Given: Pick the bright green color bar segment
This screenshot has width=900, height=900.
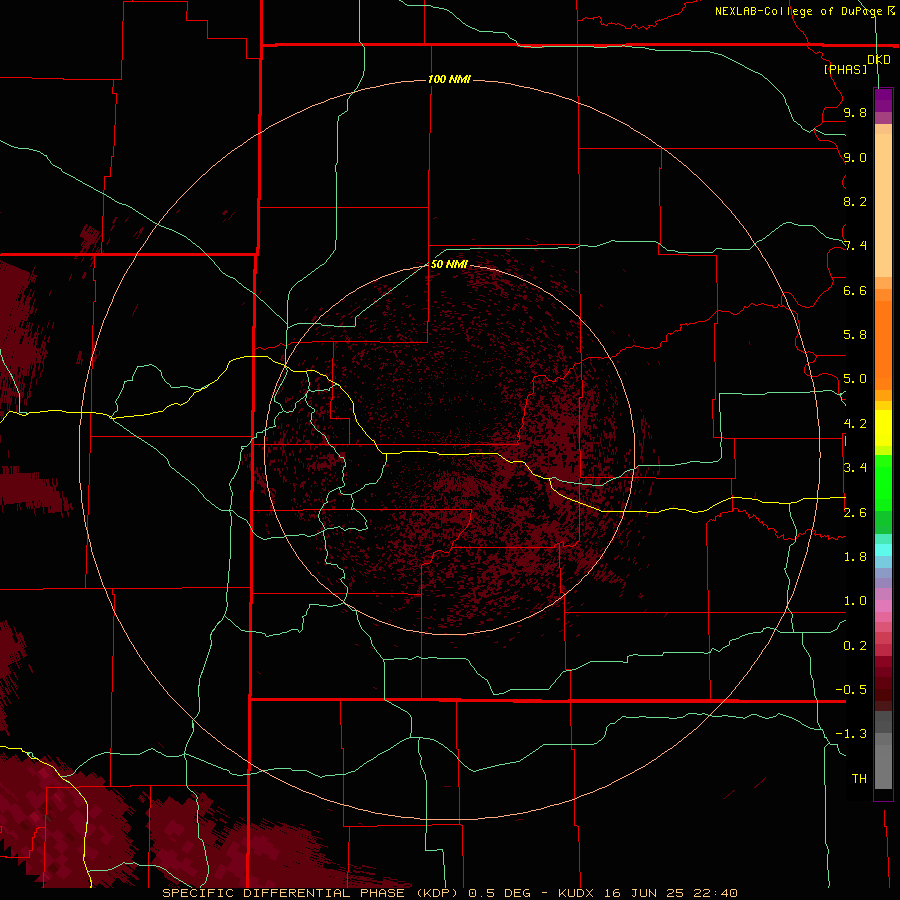Looking at the screenshot, I should tap(883, 484).
